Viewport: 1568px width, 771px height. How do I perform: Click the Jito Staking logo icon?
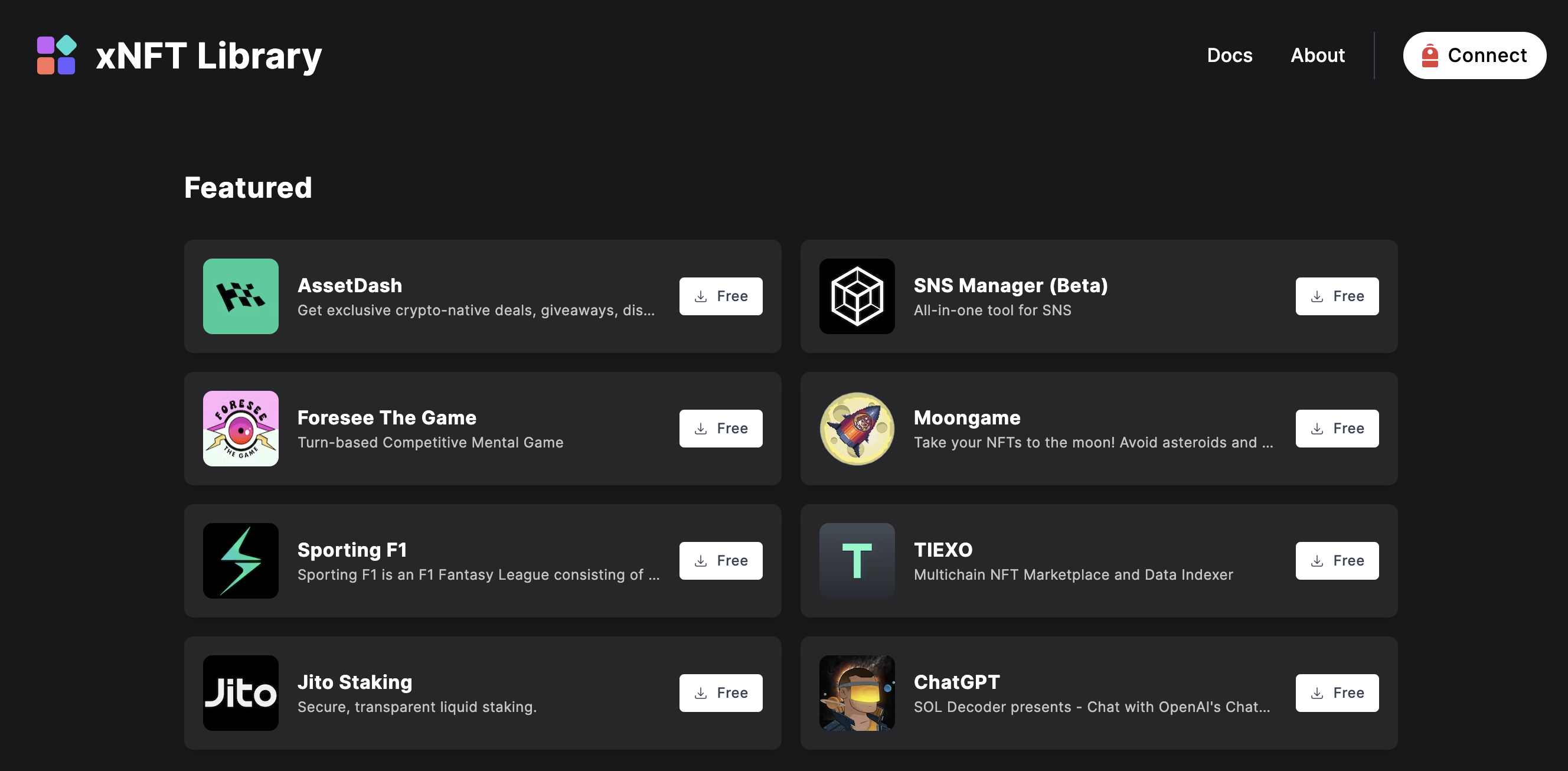pos(240,692)
